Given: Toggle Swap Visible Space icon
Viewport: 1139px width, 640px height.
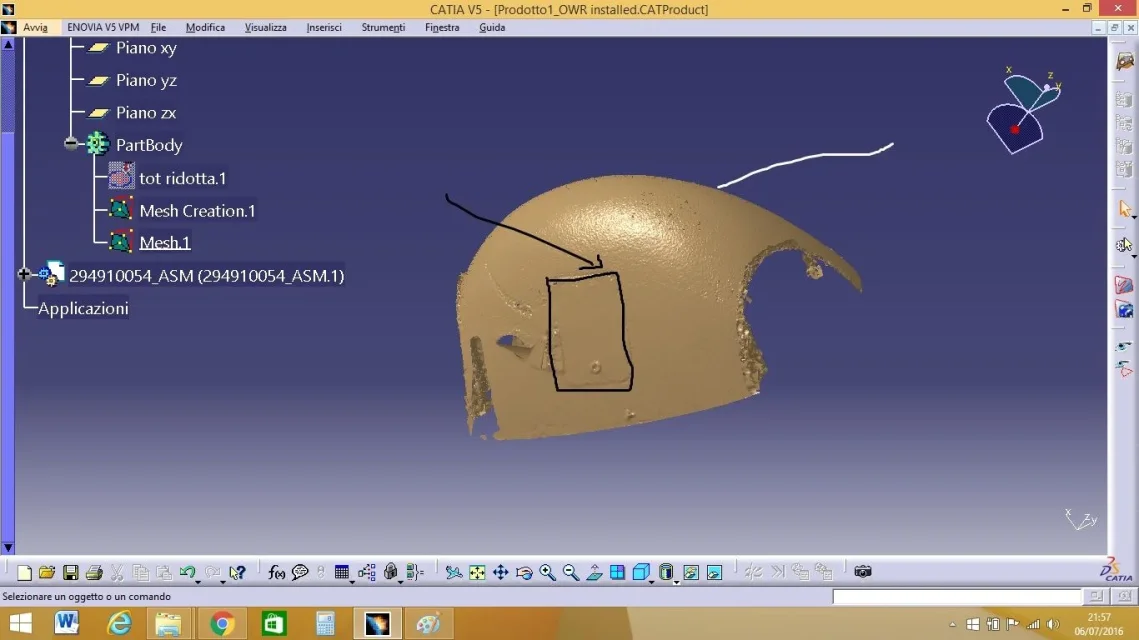Looking at the screenshot, I should [715, 572].
